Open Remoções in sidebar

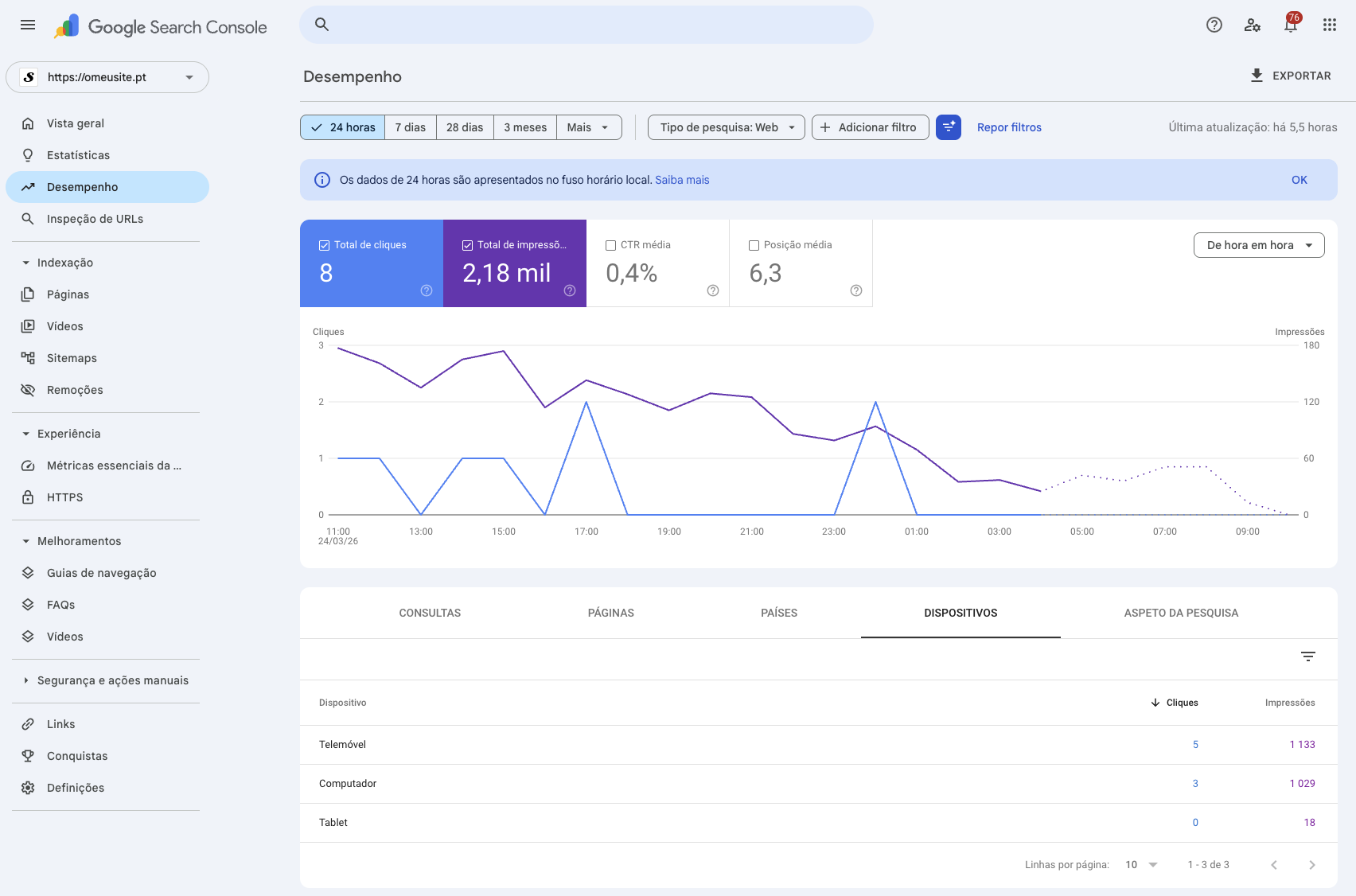tap(107, 390)
